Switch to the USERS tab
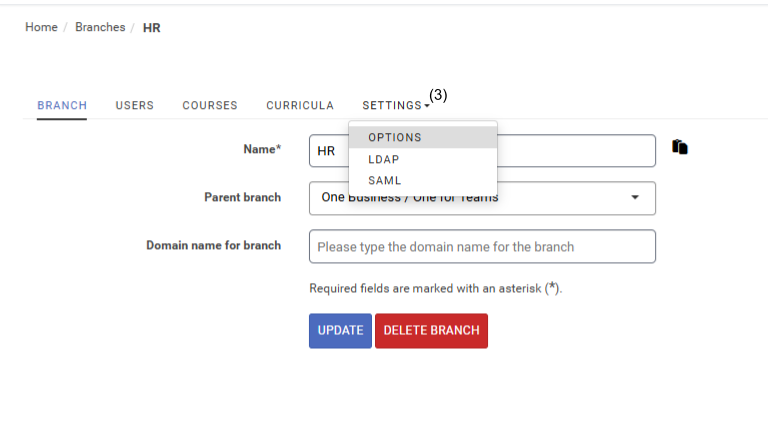Screen dimensions: 768x434 pyautogui.click(x=134, y=105)
